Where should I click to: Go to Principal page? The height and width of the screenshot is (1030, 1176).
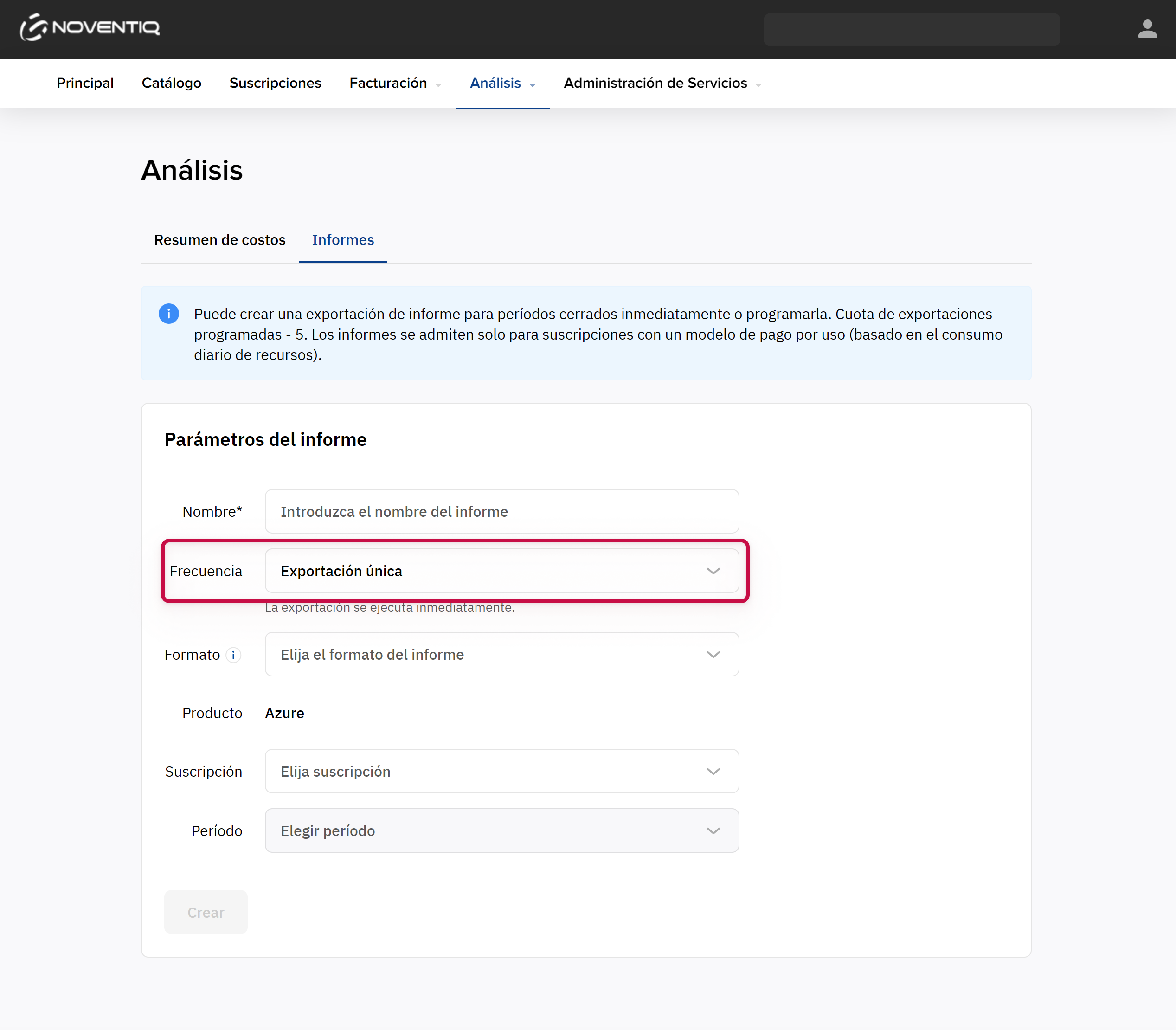tap(85, 84)
